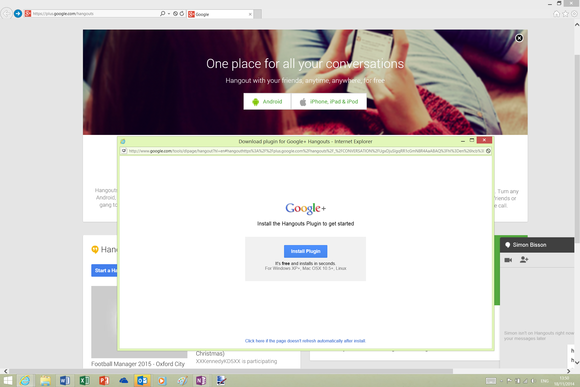Click the ENG language indicator
This screenshot has height=387, width=580.
544,381
